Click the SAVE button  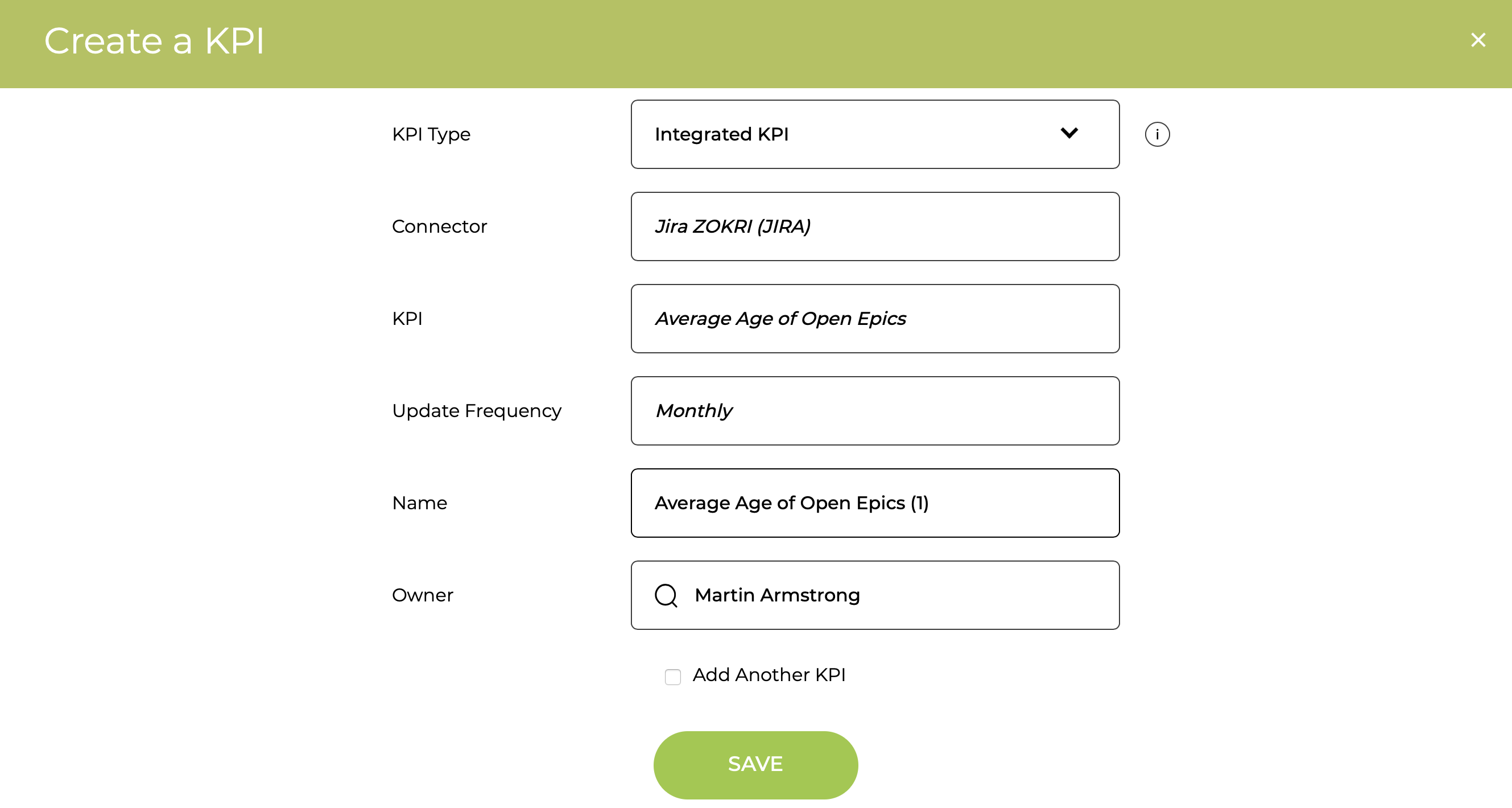pos(755,765)
